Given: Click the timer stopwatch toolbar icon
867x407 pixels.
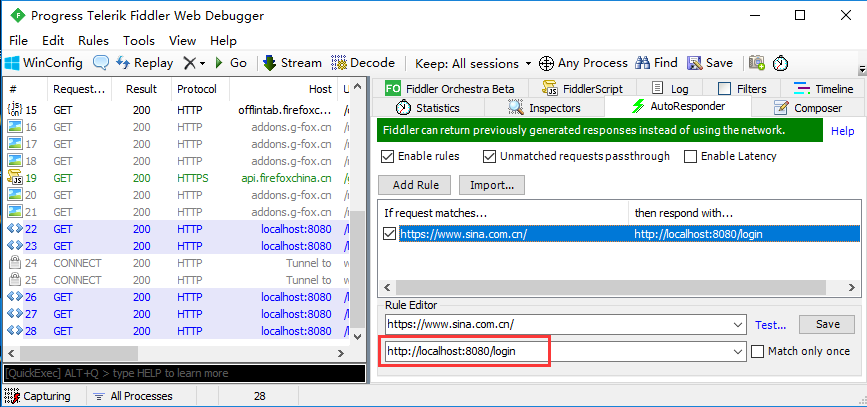Looking at the screenshot, I should point(780,63).
